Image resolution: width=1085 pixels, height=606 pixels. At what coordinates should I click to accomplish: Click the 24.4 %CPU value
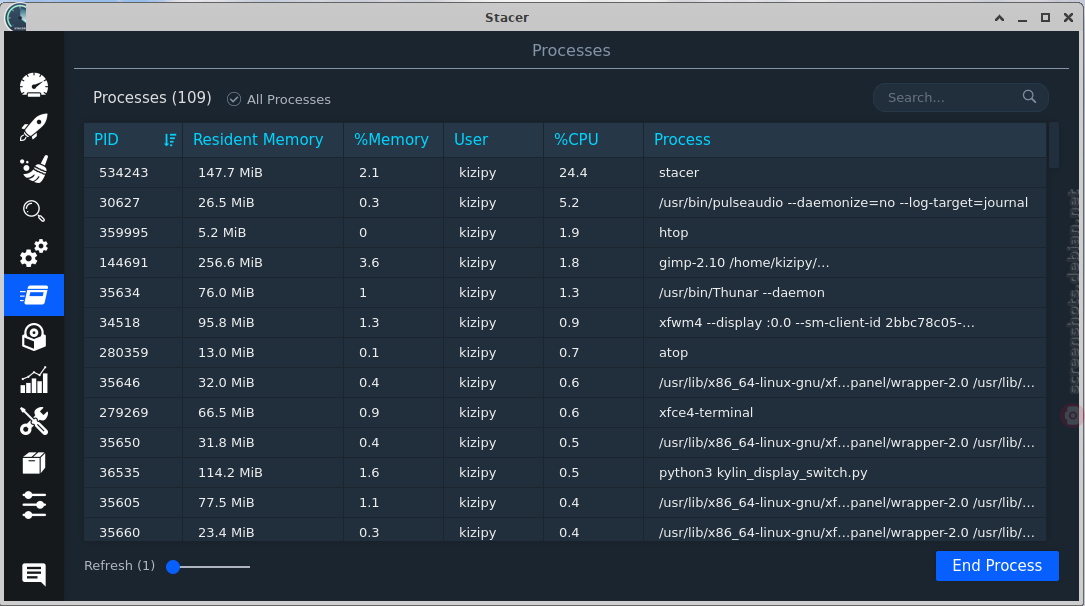pyautogui.click(x=573, y=173)
